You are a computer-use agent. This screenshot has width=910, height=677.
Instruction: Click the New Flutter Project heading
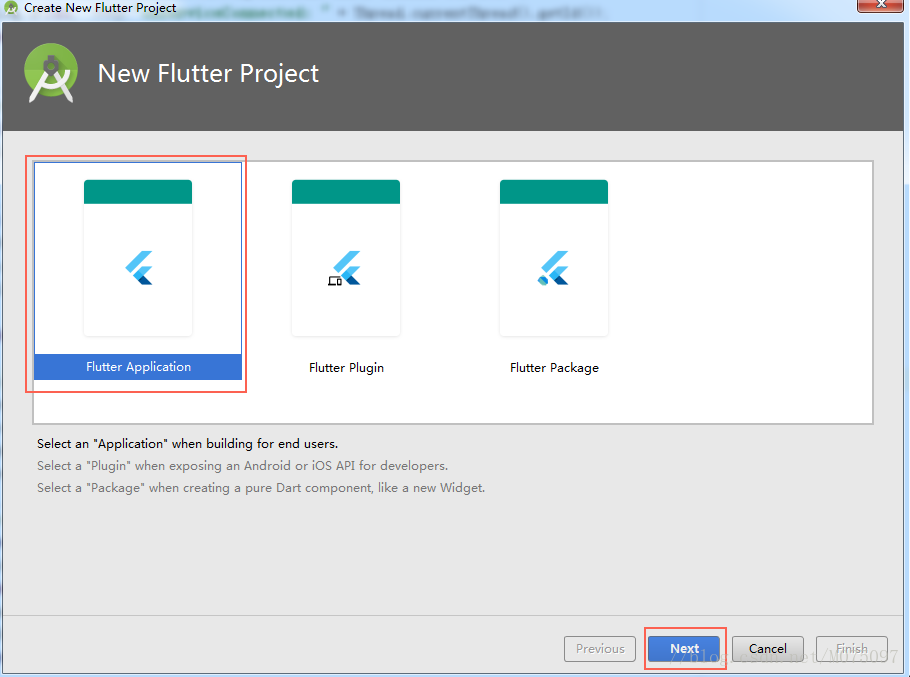click(x=208, y=74)
